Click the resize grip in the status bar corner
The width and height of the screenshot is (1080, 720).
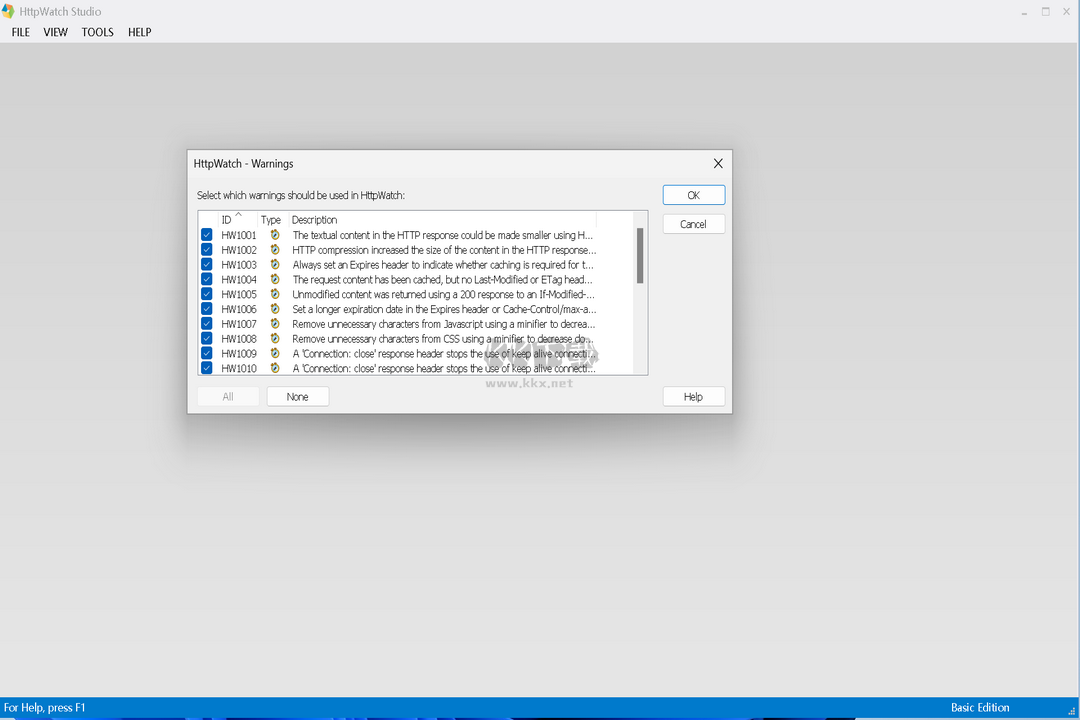(x=1073, y=711)
